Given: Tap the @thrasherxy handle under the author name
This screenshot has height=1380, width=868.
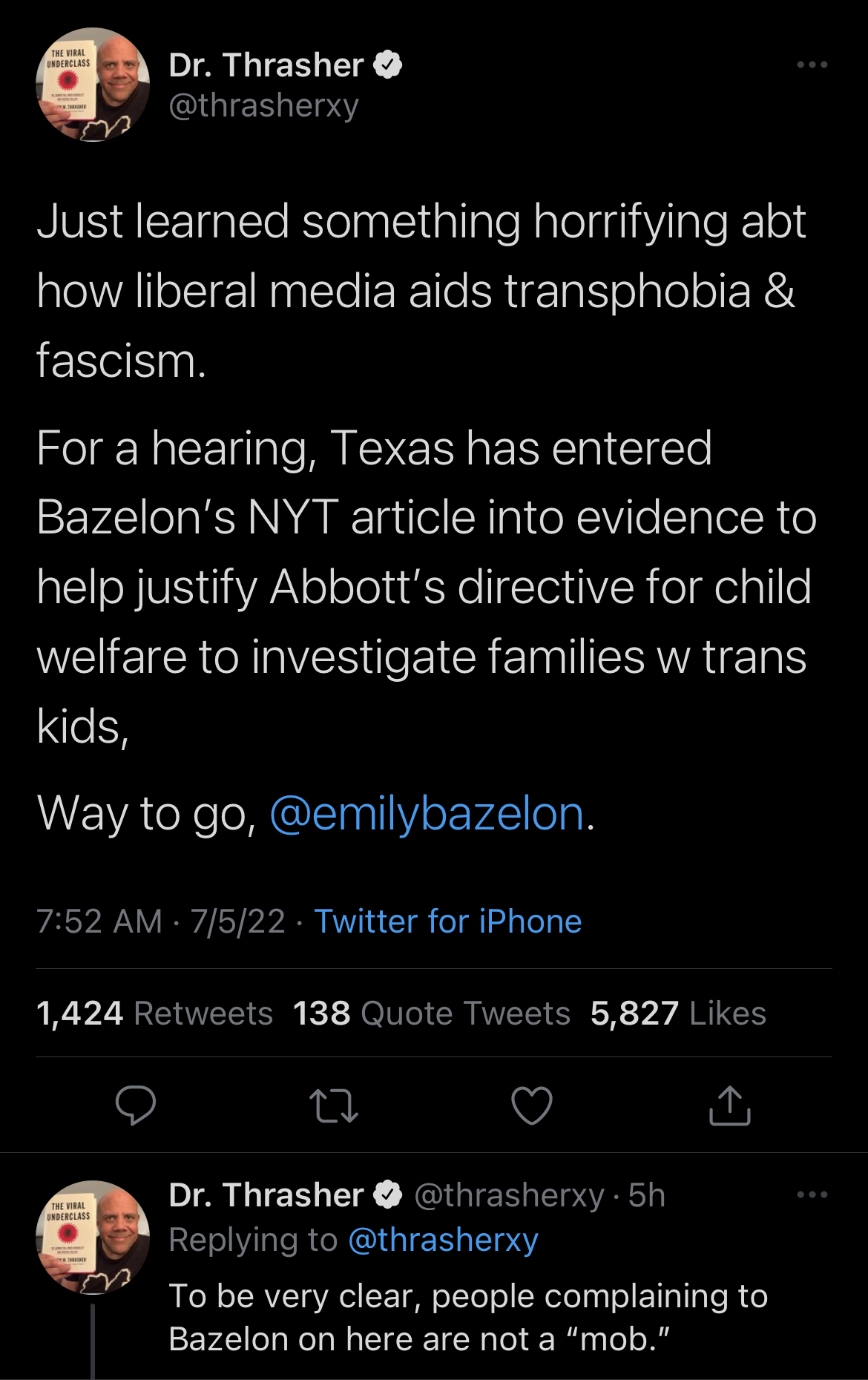Looking at the screenshot, I should 263,105.
